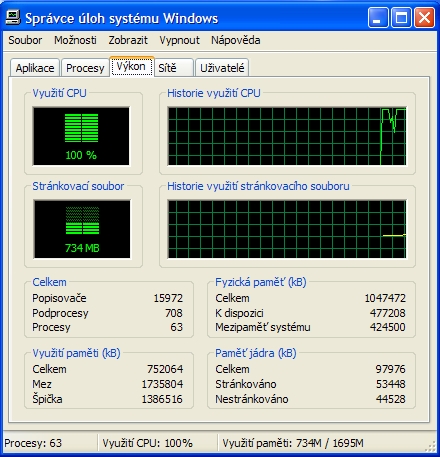Image resolution: width=440 pixels, height=457 pixels.
Task: Open the Nápověda menu
Action: pos(236,40)
